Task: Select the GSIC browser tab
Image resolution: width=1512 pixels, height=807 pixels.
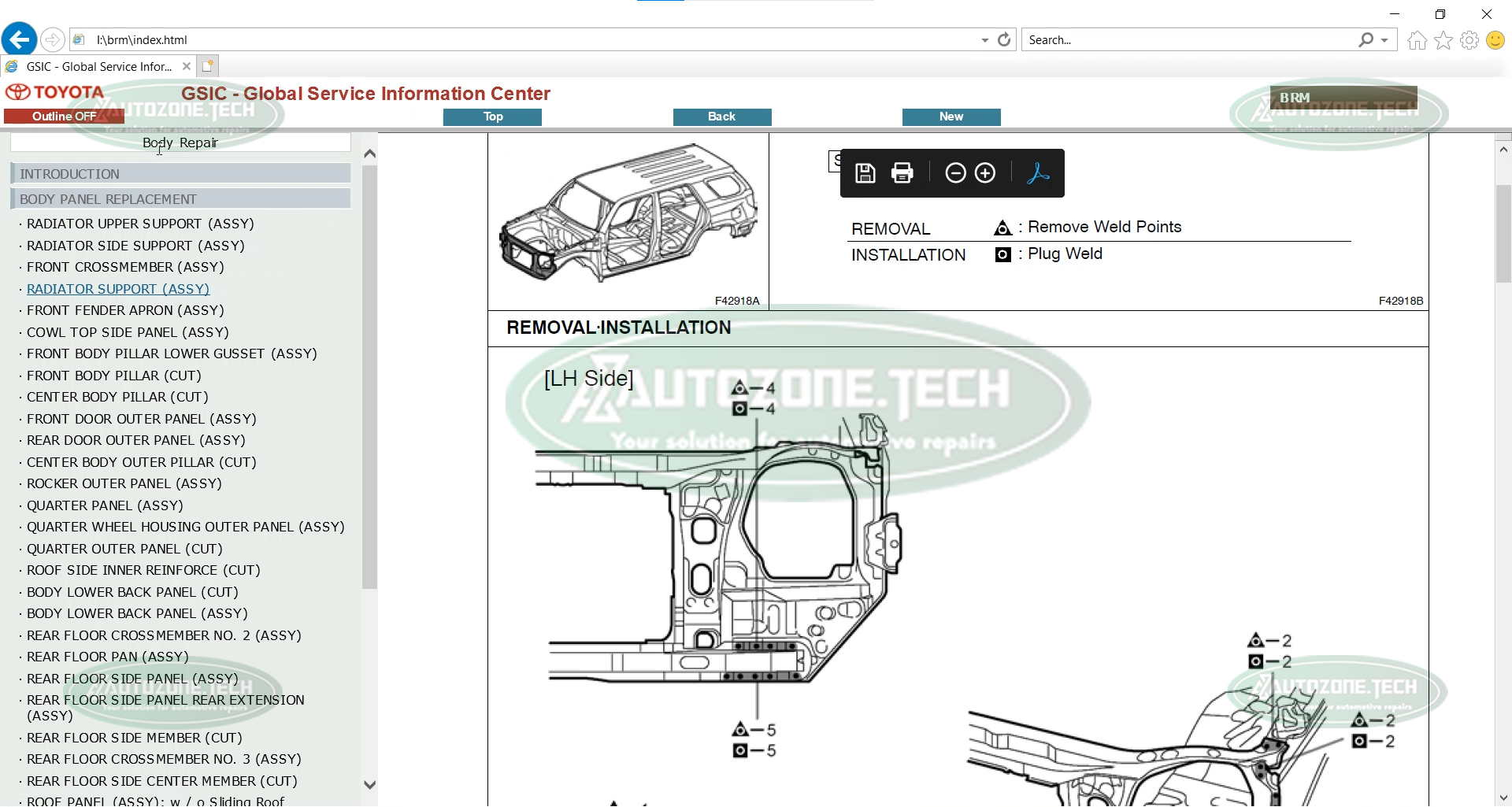Action: [x=98, y=67]
